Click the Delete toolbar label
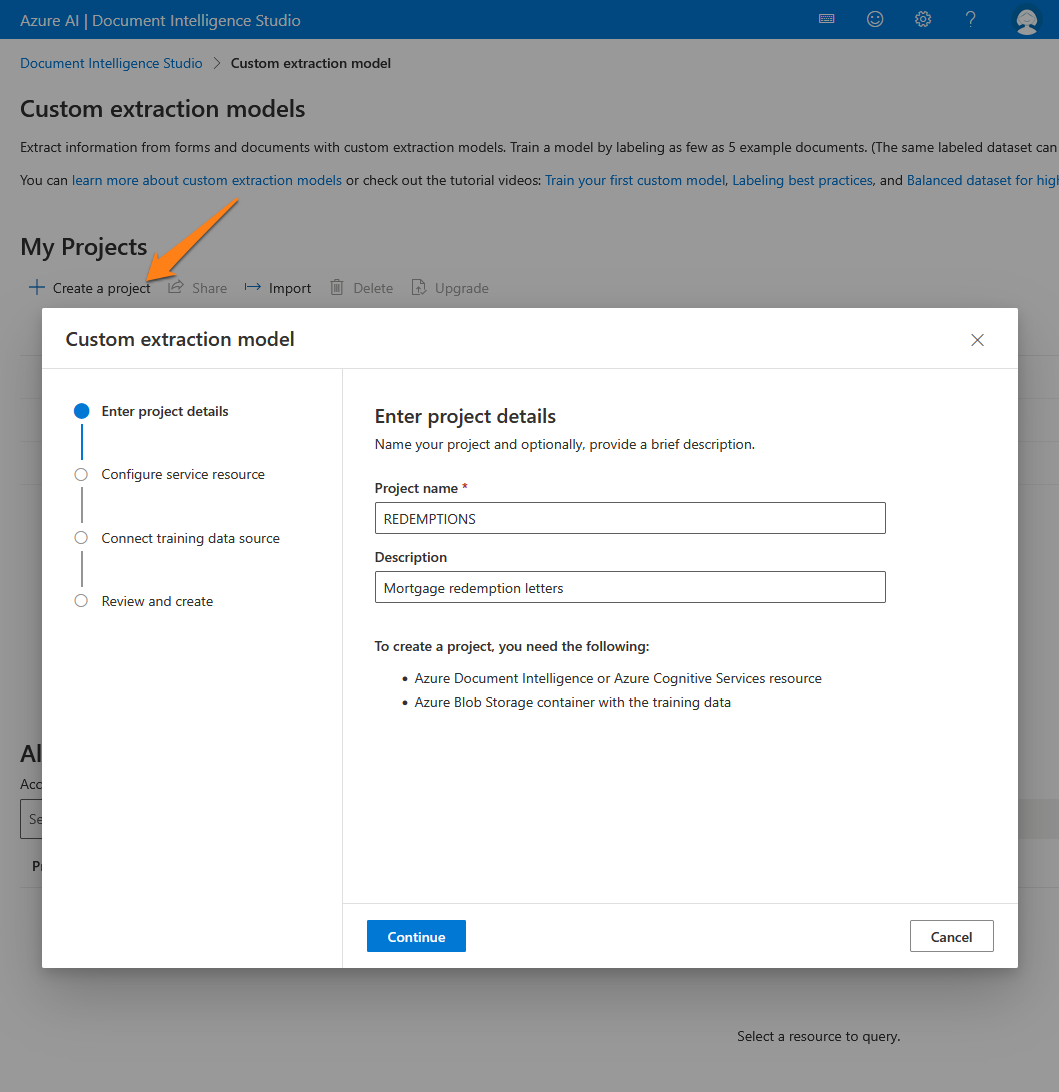Image resolution: width=1059 pixels, height=1092 pixels. (373, 288)
